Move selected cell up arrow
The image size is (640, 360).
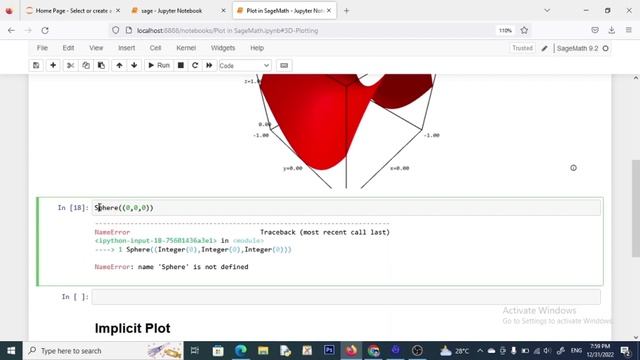click(119, 65)
